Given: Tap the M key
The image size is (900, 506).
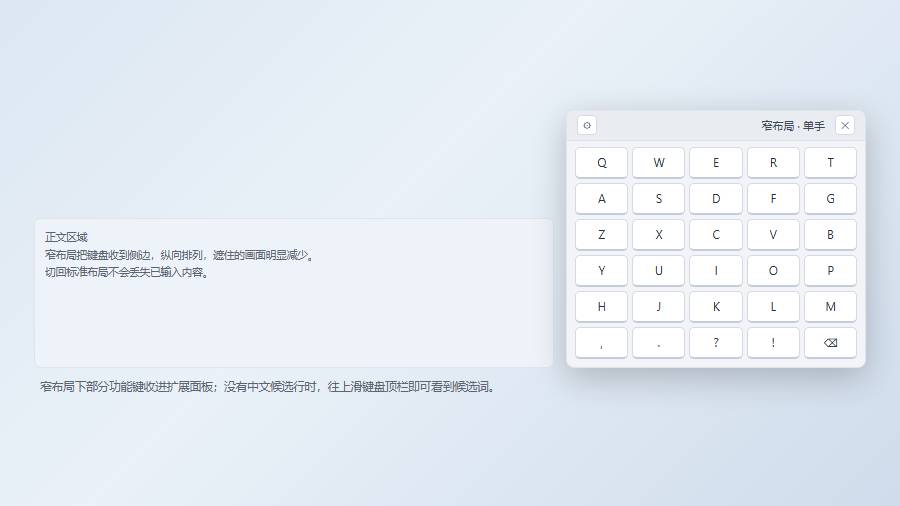Looking at the screenshot, I should (830, 306).
